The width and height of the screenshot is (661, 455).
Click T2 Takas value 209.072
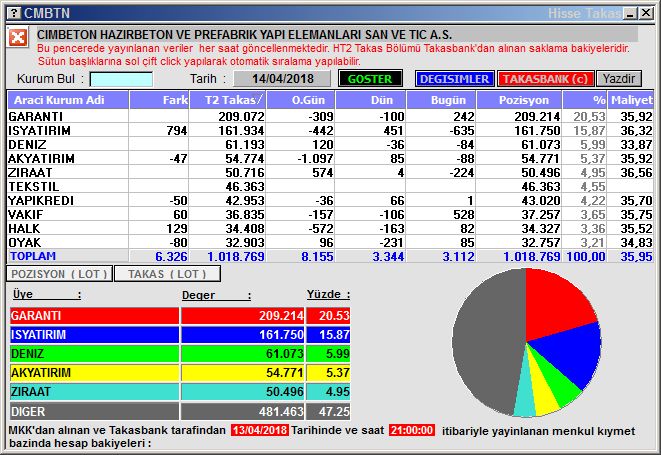pos(241,116)
